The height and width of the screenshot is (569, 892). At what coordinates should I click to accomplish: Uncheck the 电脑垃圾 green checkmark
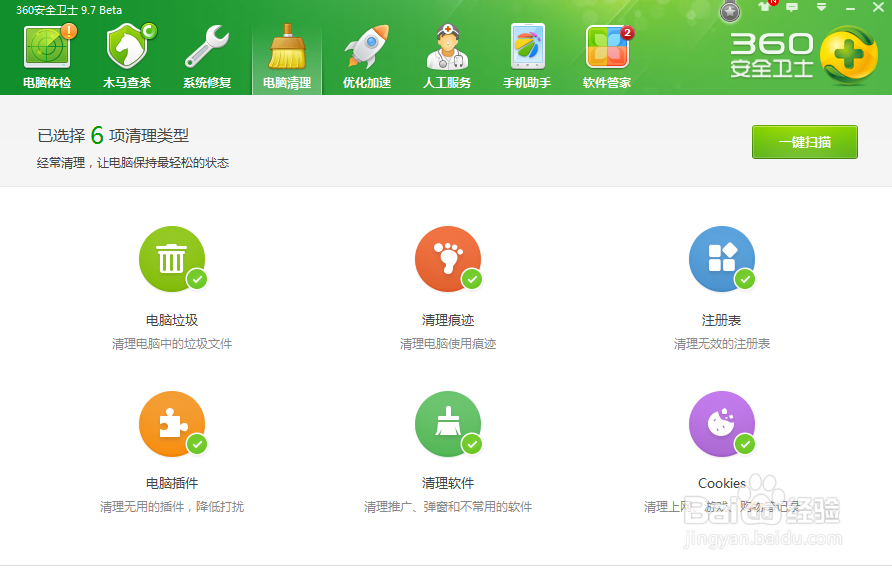pyautogui.click(x=197, y=279)
